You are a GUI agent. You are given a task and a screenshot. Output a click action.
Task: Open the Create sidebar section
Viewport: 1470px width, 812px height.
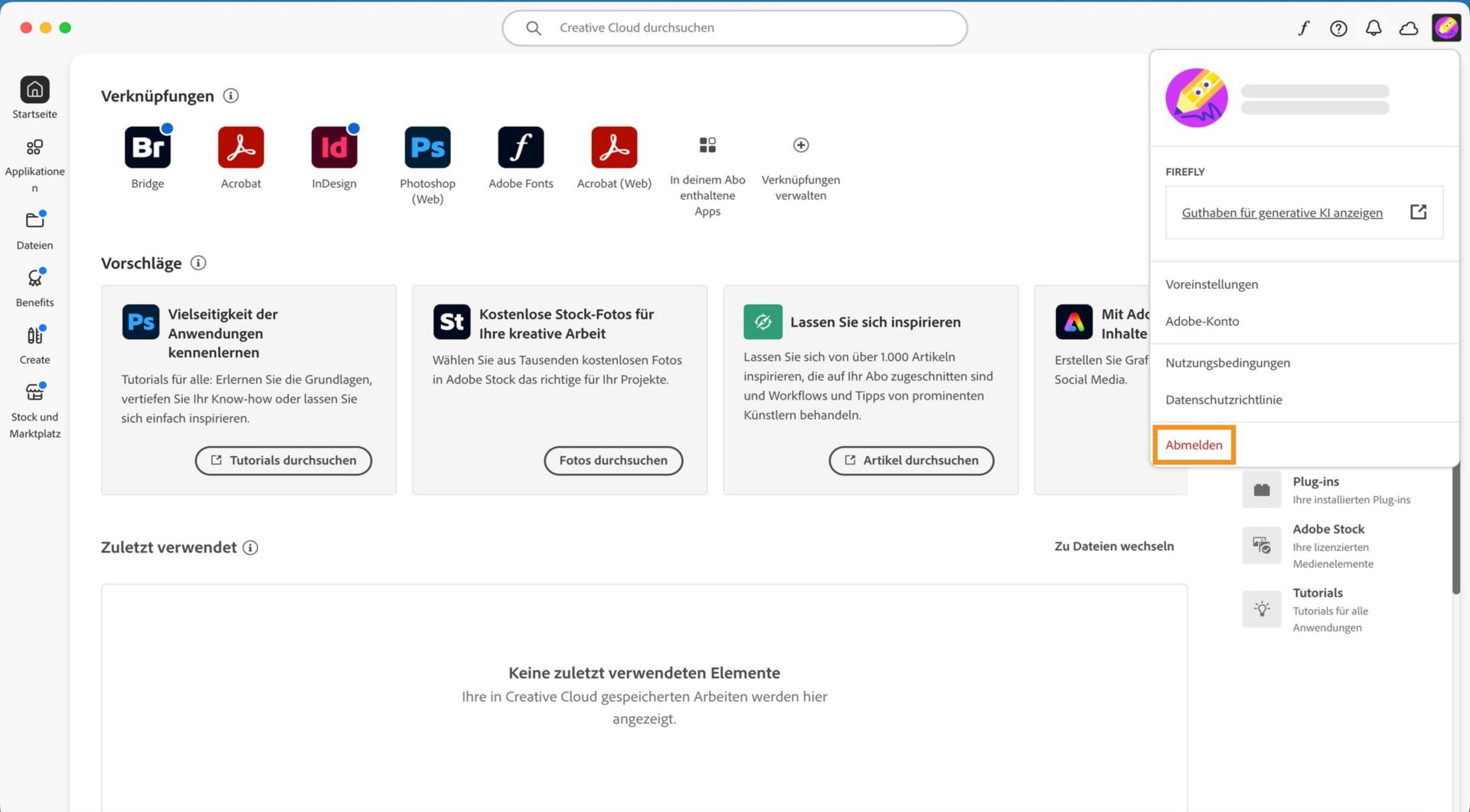tap(34, 335)
